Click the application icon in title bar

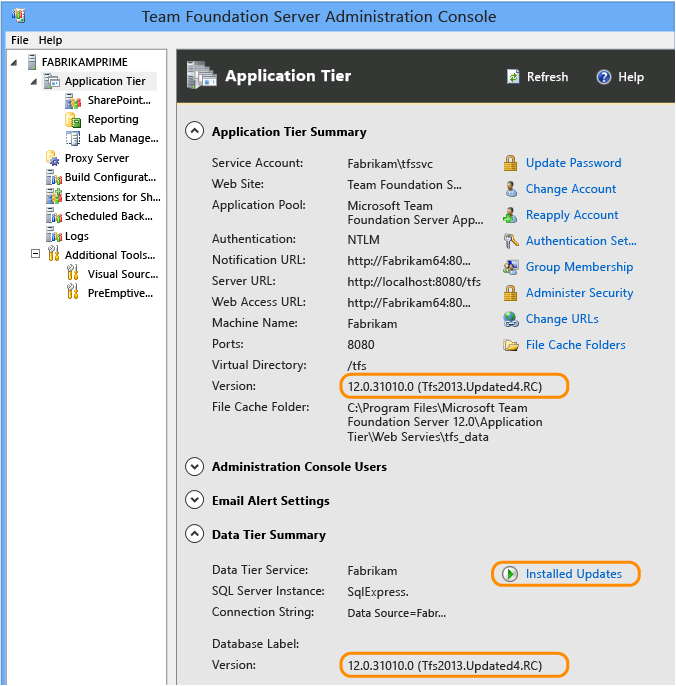tap(18, 16)
